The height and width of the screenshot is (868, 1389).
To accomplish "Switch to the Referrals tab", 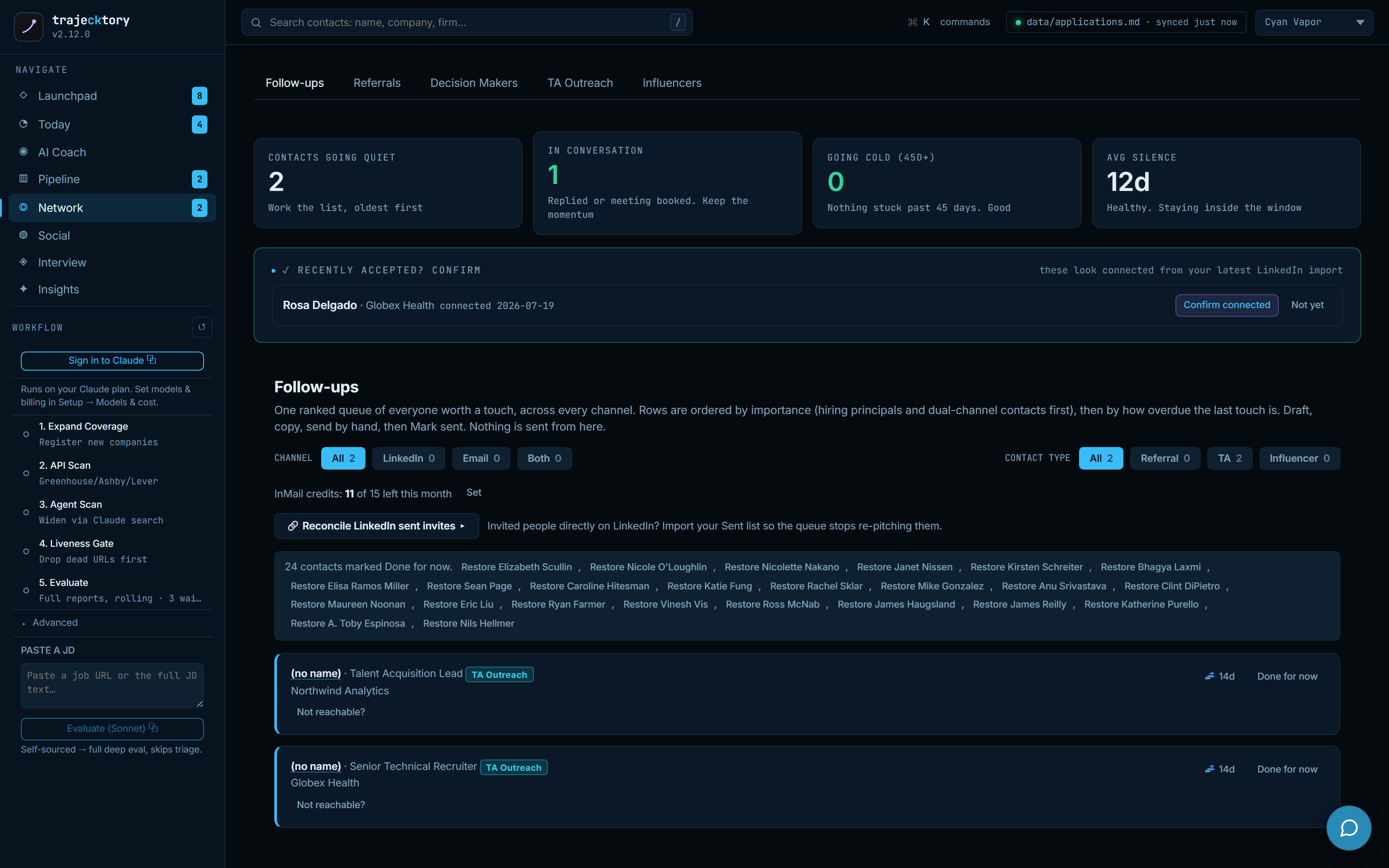I will tap(377, 83).
